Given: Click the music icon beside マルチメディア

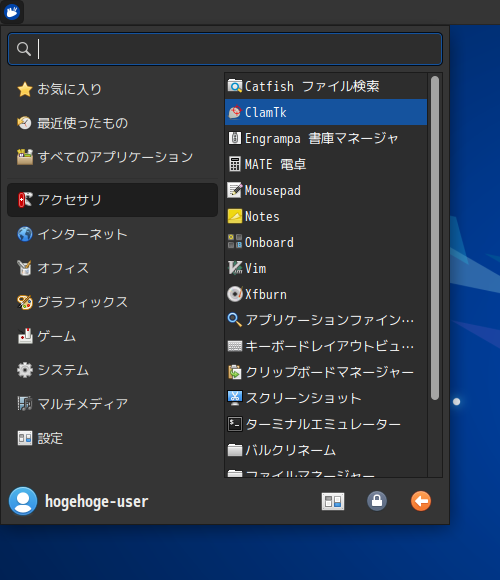Looking at the screenshot, I should [x=25, y=404].
